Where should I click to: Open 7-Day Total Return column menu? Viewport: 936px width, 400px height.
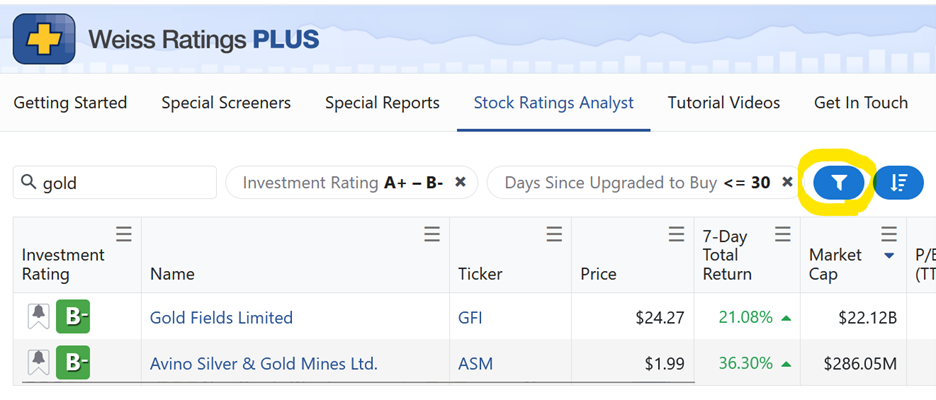pyautogui.click(x=783, y=235)
